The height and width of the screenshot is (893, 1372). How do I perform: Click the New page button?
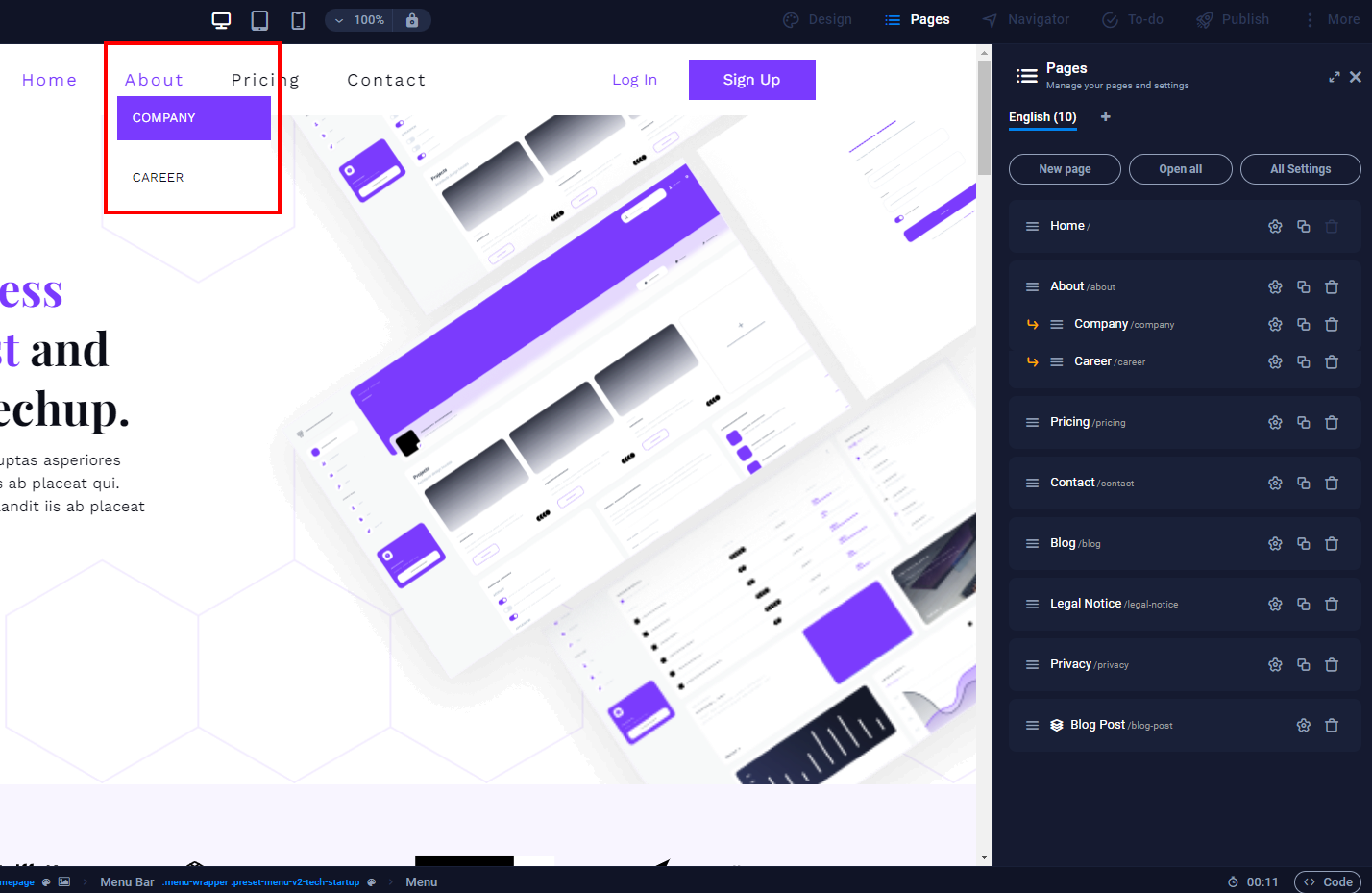tap(1065, 169)
